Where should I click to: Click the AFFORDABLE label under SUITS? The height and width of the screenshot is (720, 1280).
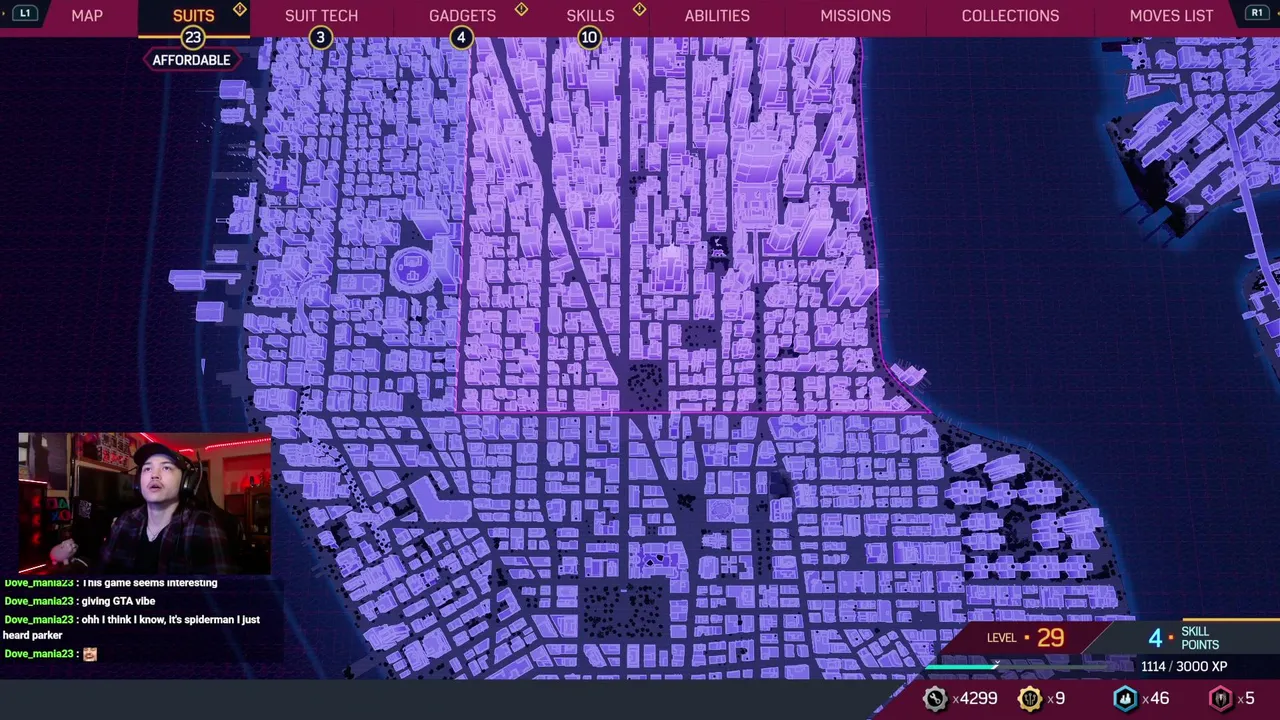[191, 60]
